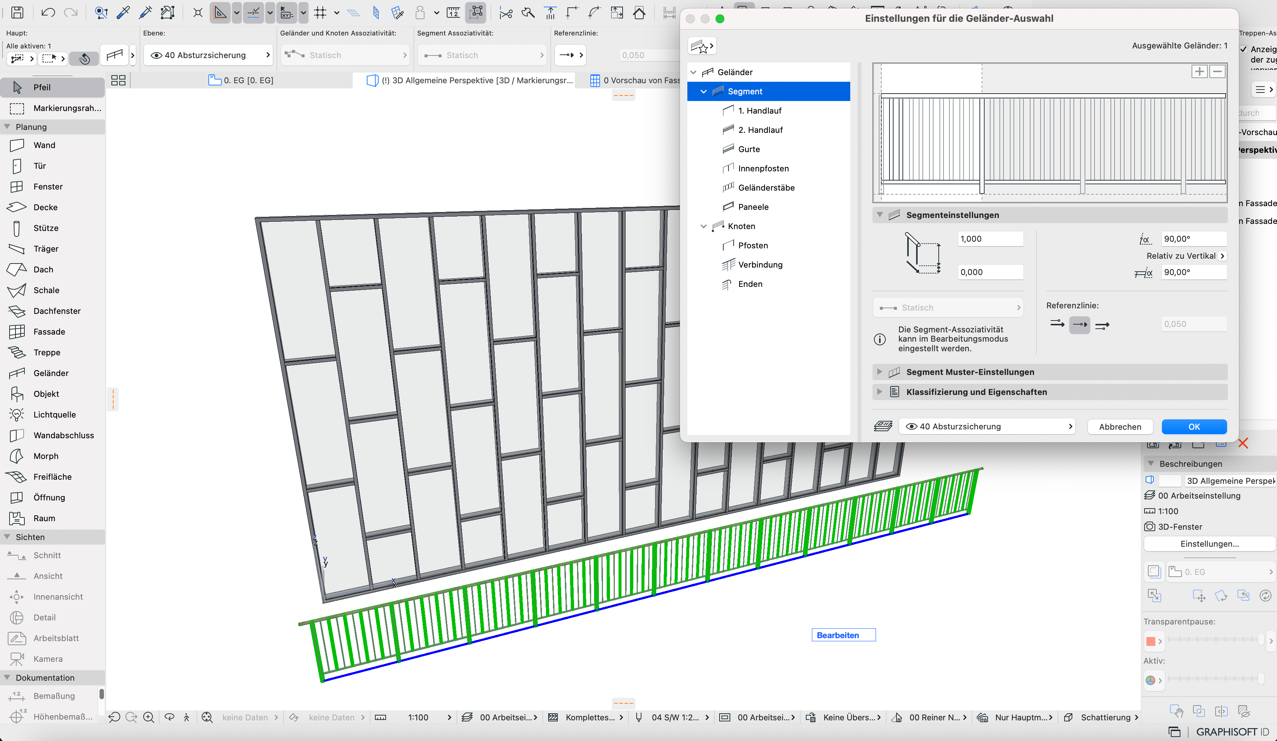Select center reference line option in dialog
This screenshot has width=1277, height=741.
click(1079, 325)
